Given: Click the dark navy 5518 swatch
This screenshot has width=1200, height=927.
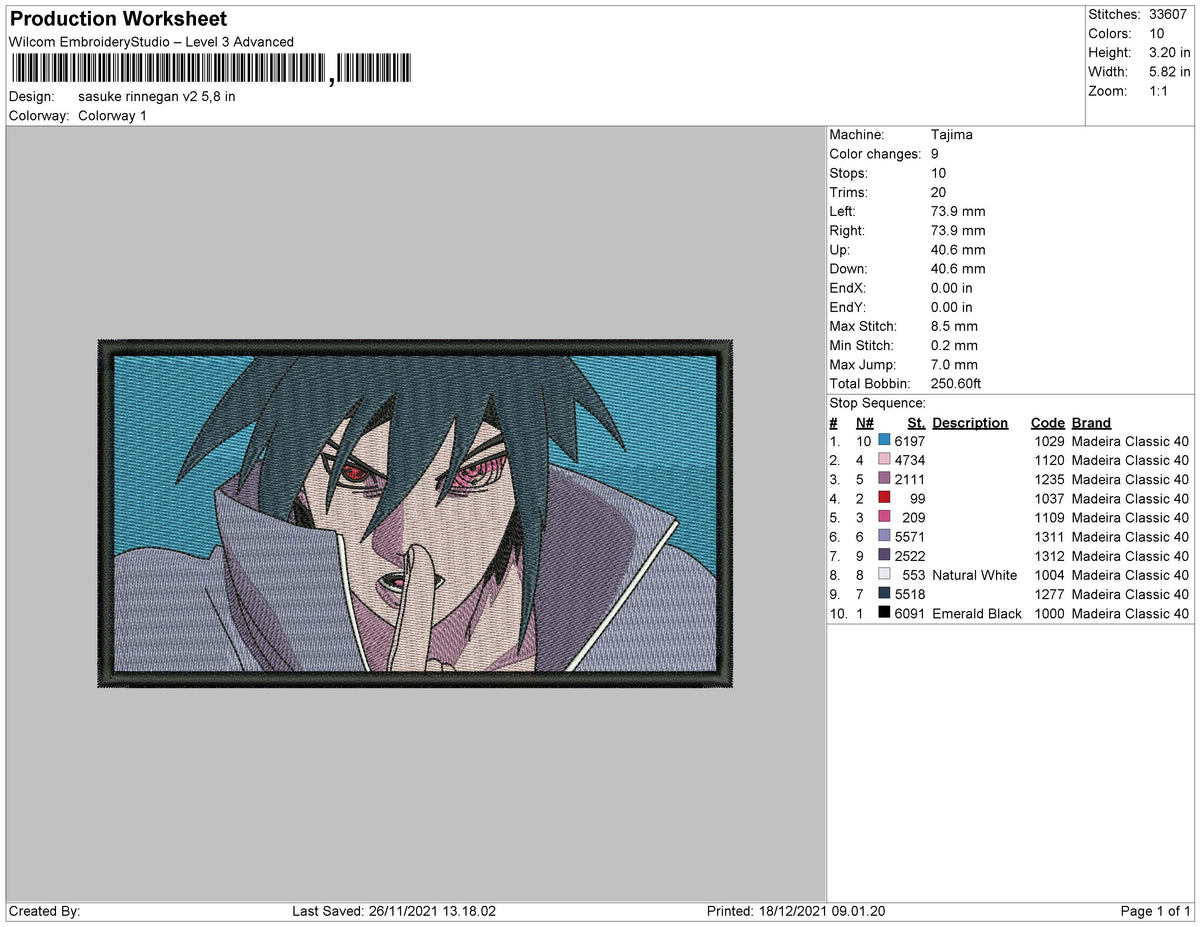Looking at the screenshot, I should point(886,594).
